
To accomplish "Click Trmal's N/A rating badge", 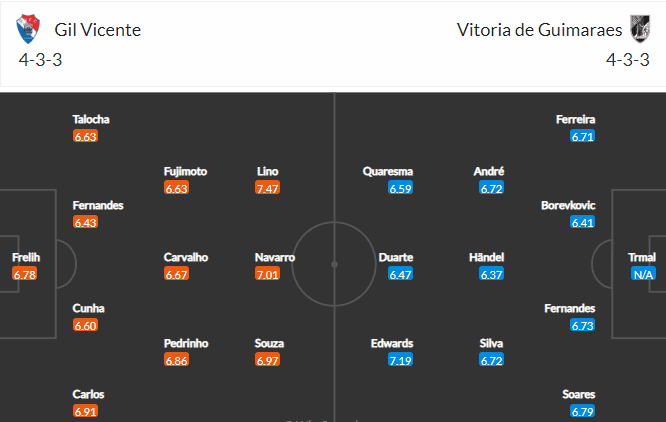I will (643, 274).
